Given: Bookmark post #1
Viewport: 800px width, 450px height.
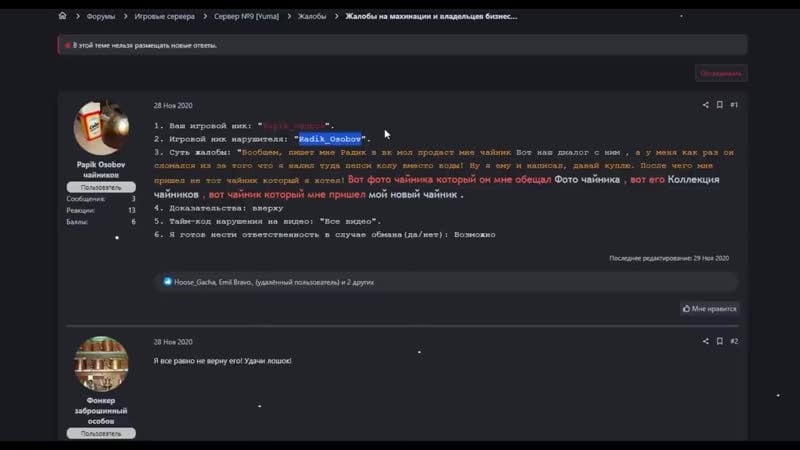Looking at the screenshot, I should coord(719,105).
